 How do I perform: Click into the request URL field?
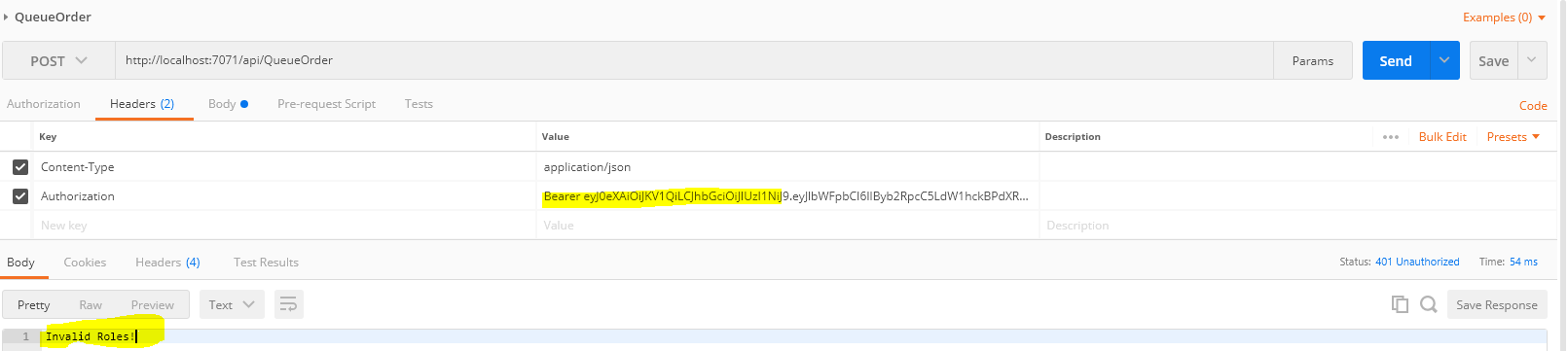pyautogui.click(x=694, y=60)
